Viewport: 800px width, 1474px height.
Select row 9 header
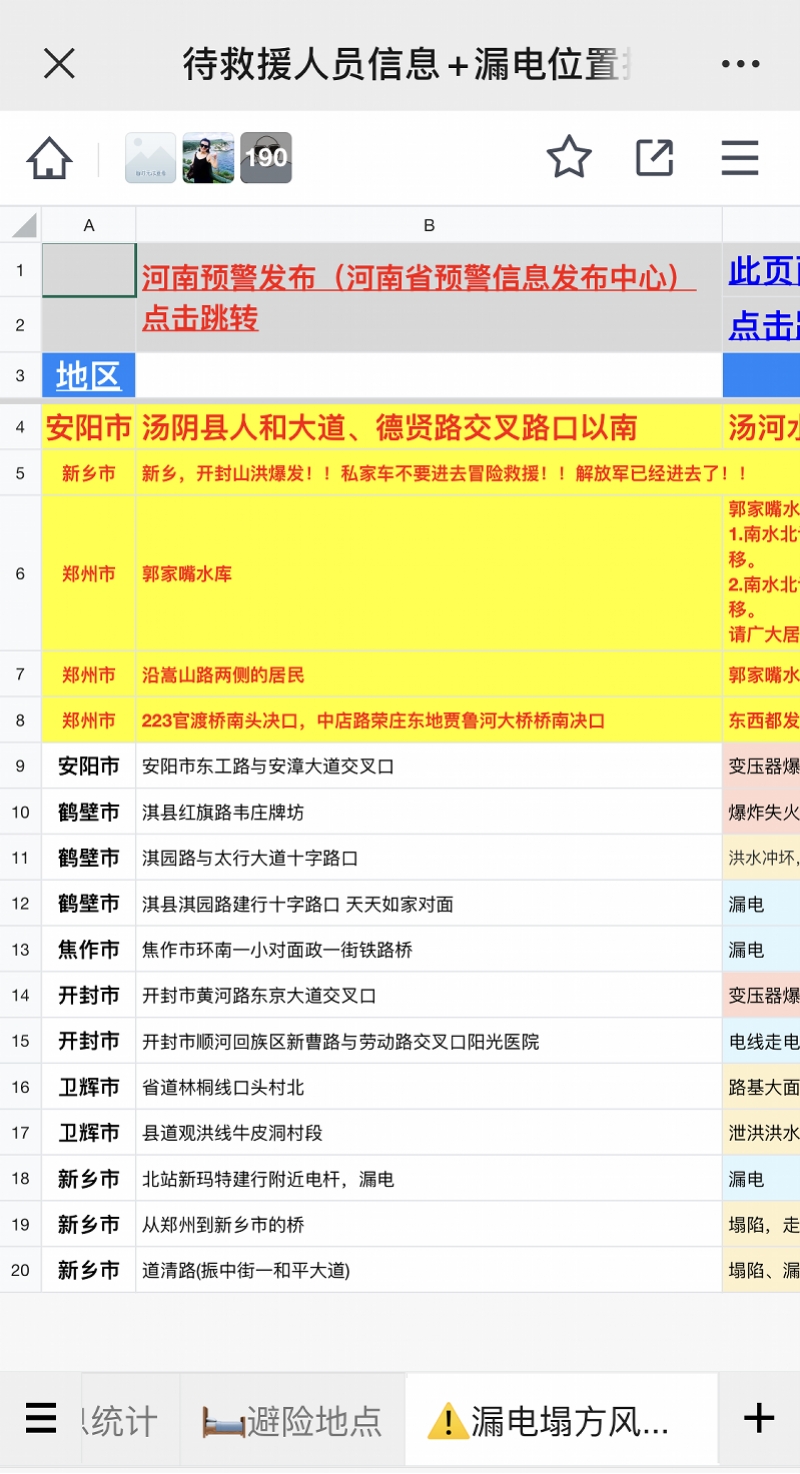pos(19,766)
